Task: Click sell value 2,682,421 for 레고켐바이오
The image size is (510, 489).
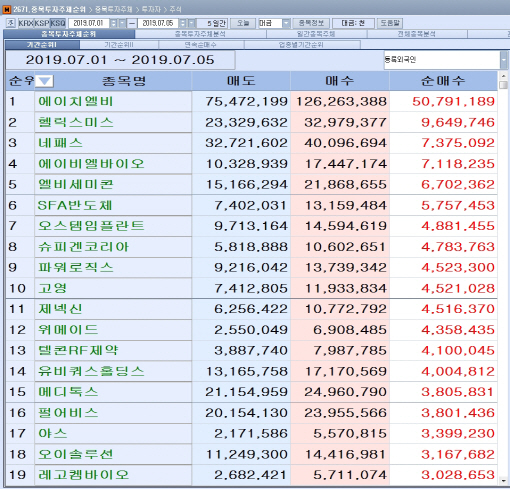Action: pos(250,475)
